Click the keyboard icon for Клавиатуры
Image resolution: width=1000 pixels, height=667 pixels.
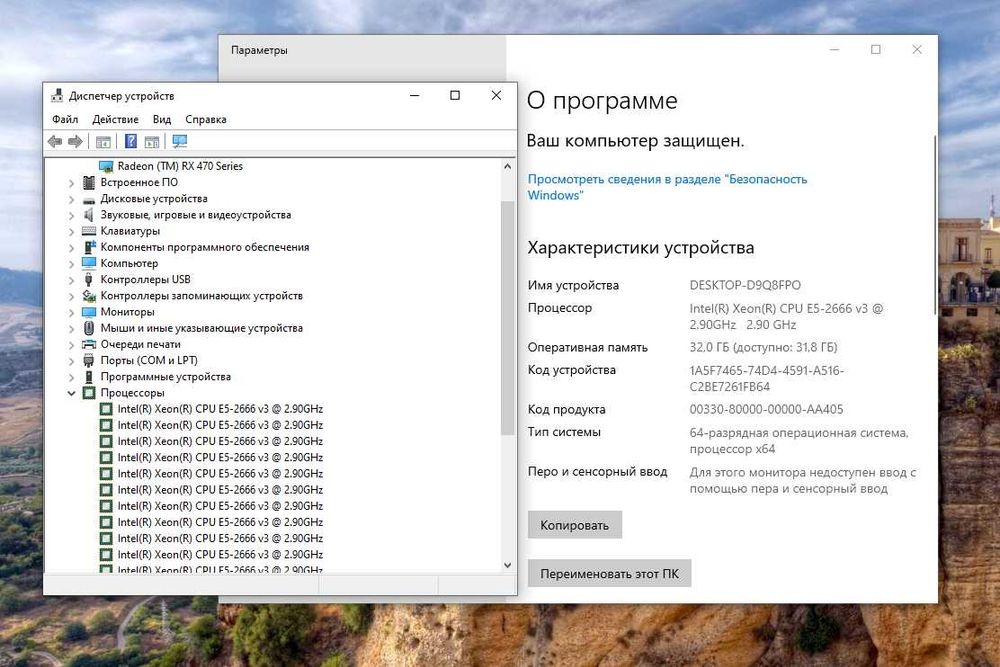coord(89,231)
